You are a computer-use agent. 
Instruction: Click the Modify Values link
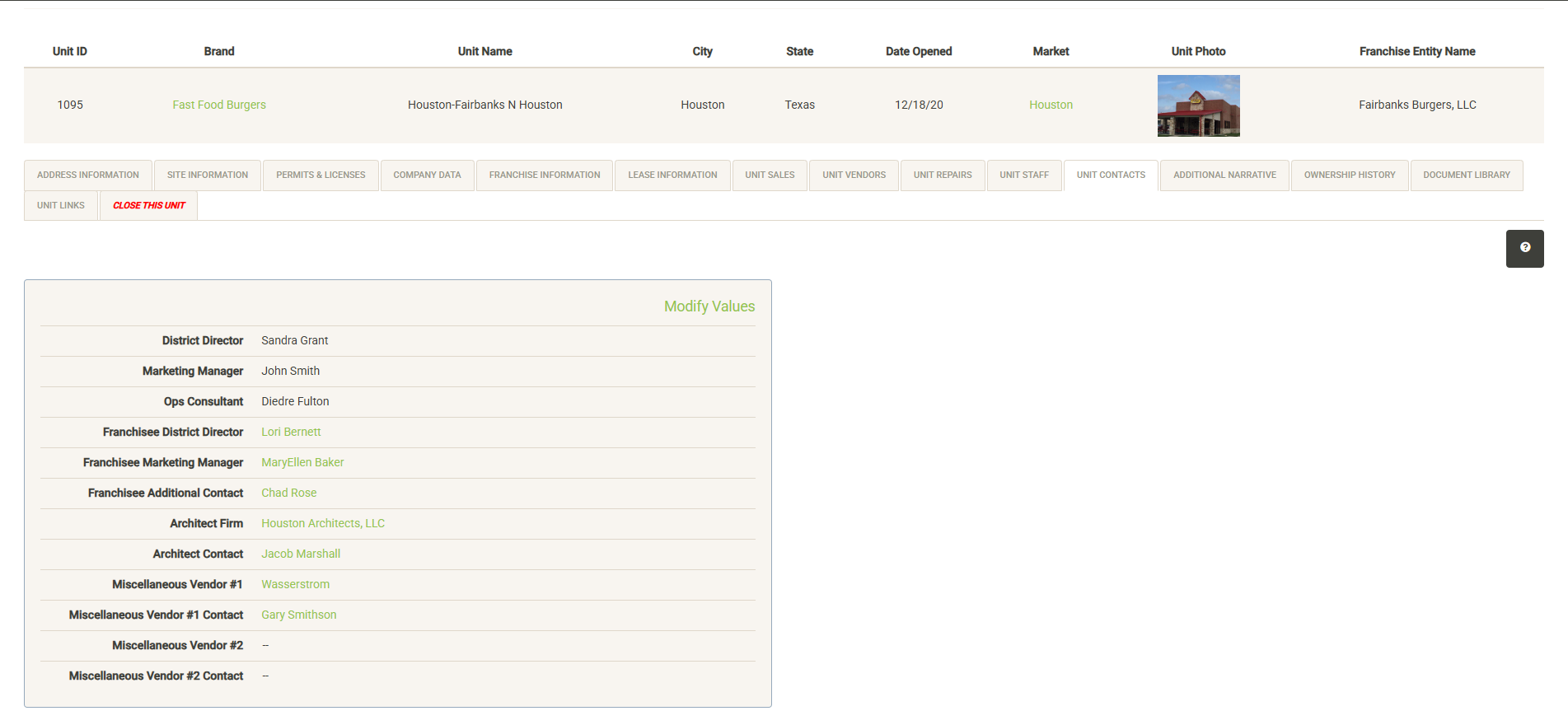709,306
